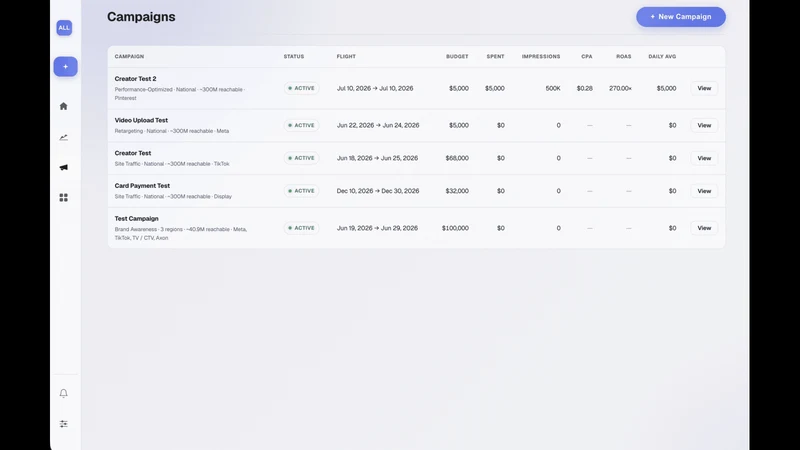Select the megaphone campaigns icon
This screenshot has height=450, width=800.
pyautogui.click(x=63, y=167)
